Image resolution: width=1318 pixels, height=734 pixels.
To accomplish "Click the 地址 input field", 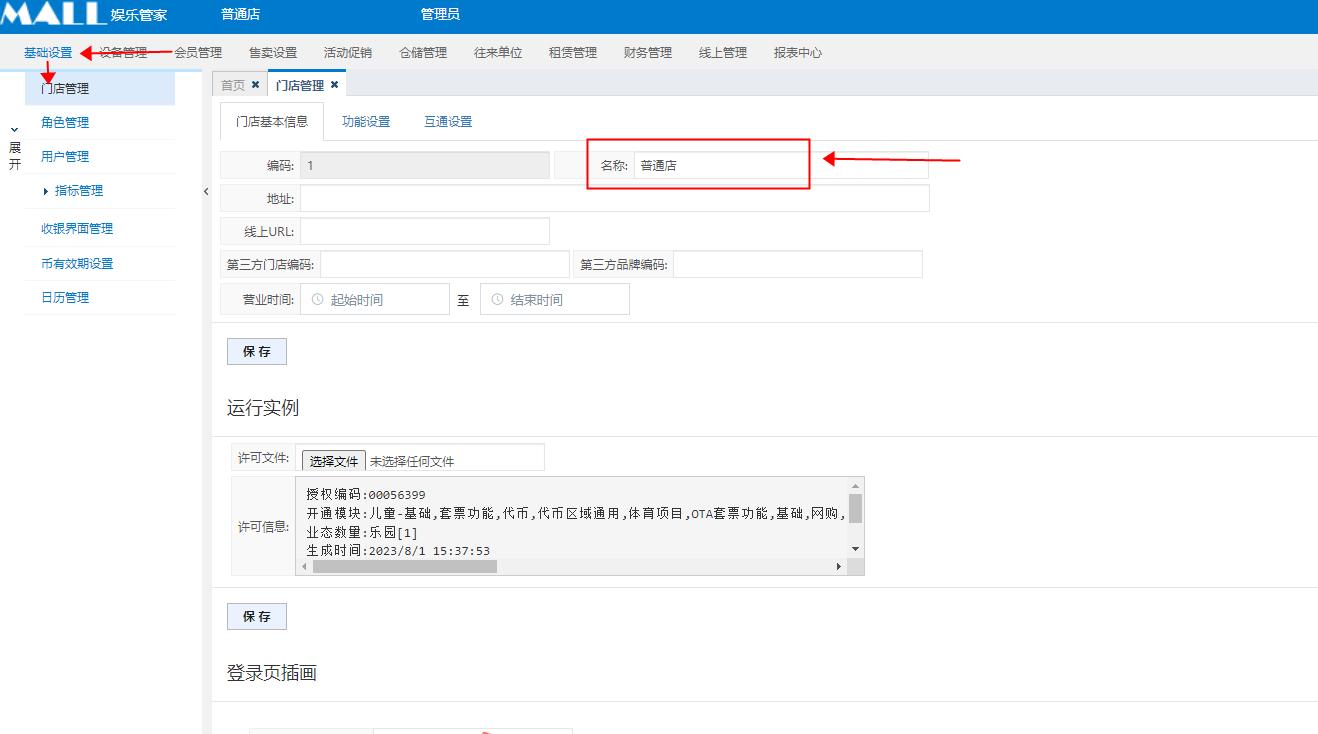I will tap(615, 199).
